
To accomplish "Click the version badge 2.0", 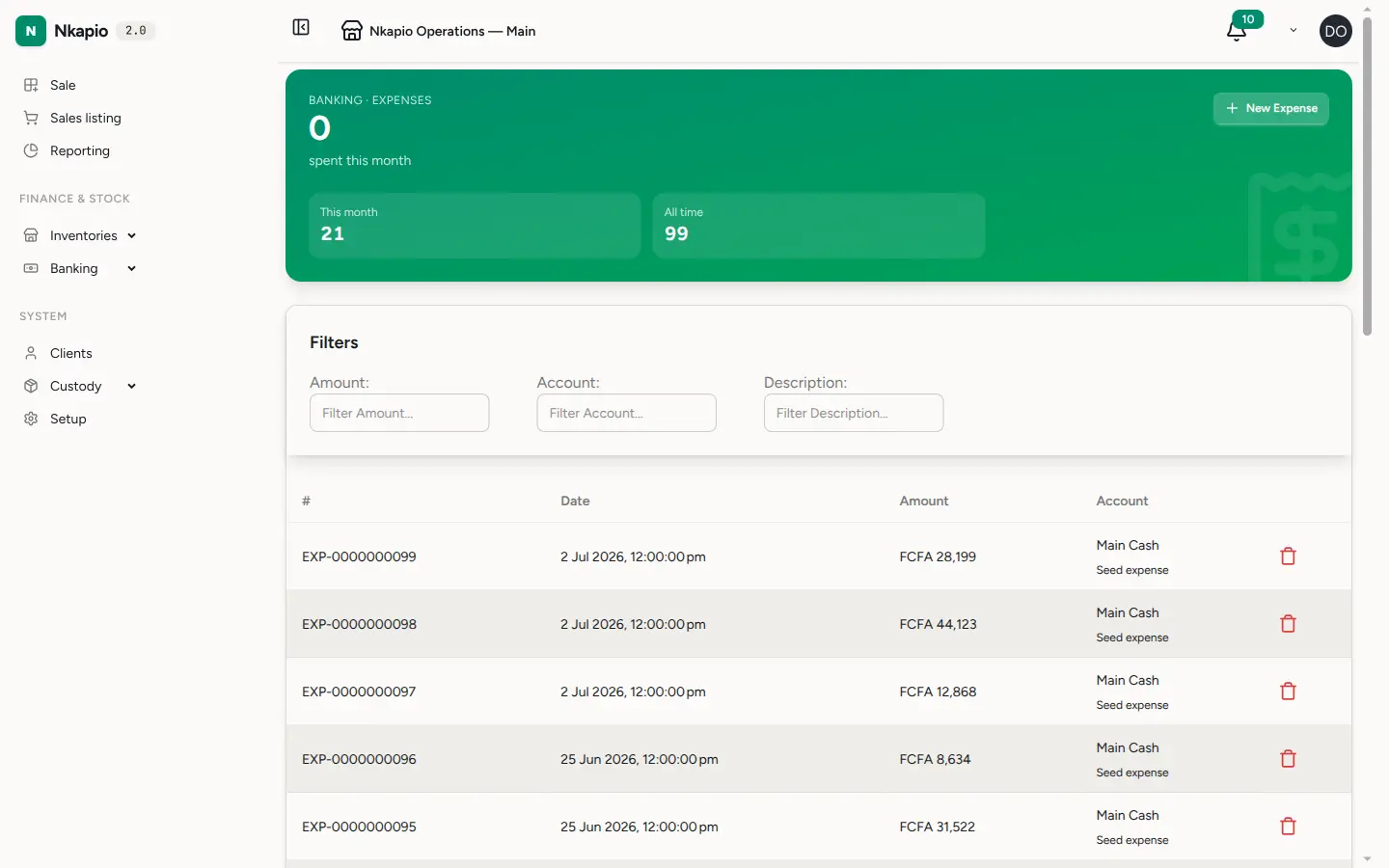I will (136, 31).
